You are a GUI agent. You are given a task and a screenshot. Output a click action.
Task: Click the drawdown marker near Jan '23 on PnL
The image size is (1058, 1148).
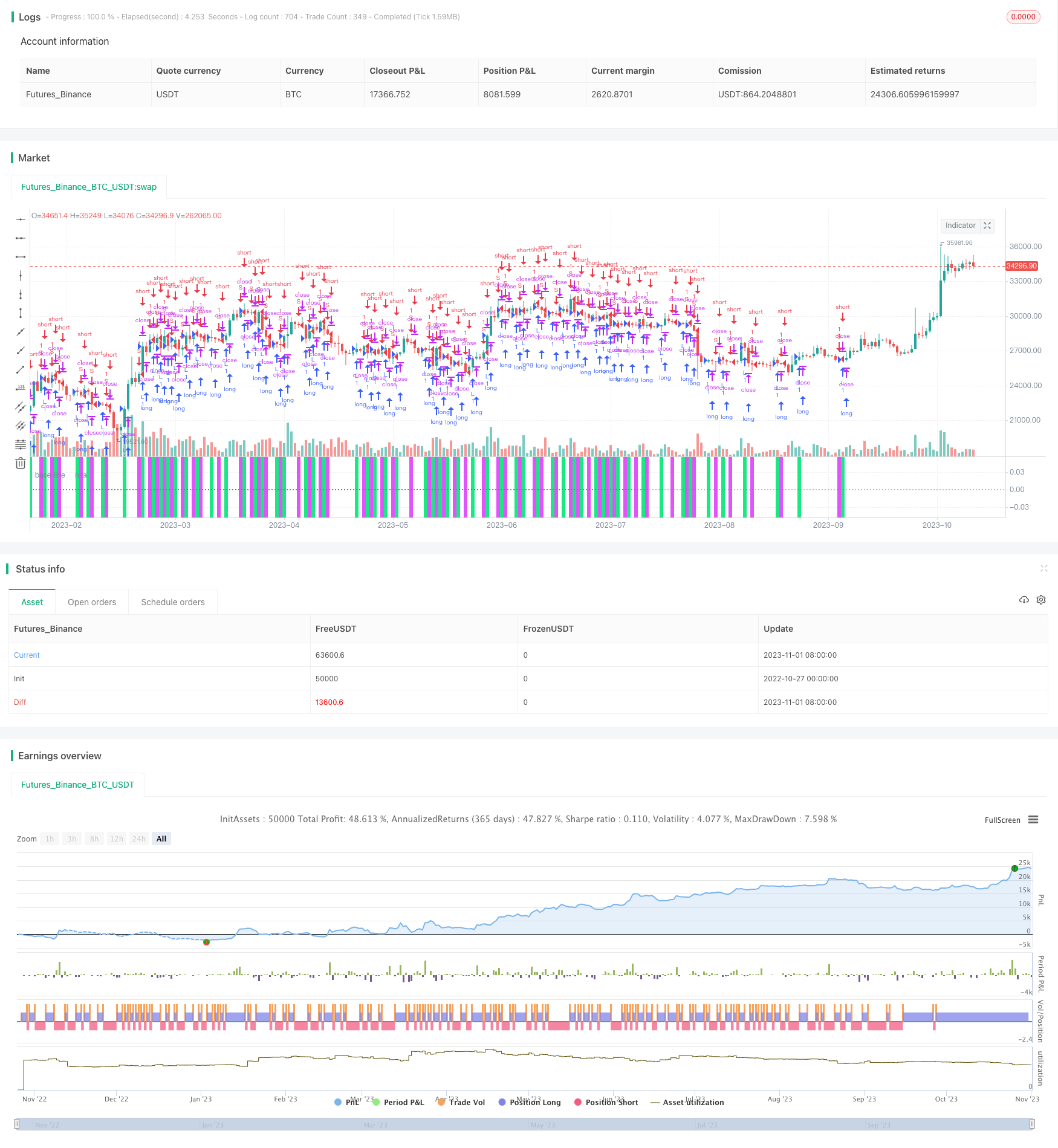click(206, 942)
